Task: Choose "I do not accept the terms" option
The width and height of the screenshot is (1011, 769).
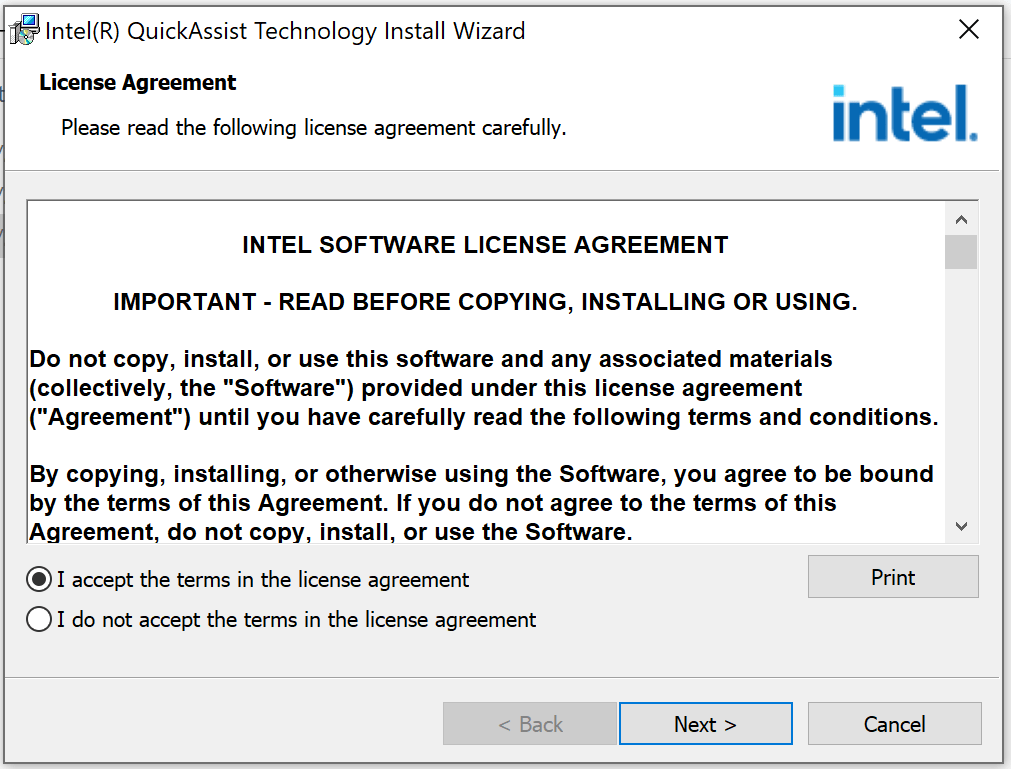Action: 39,620
